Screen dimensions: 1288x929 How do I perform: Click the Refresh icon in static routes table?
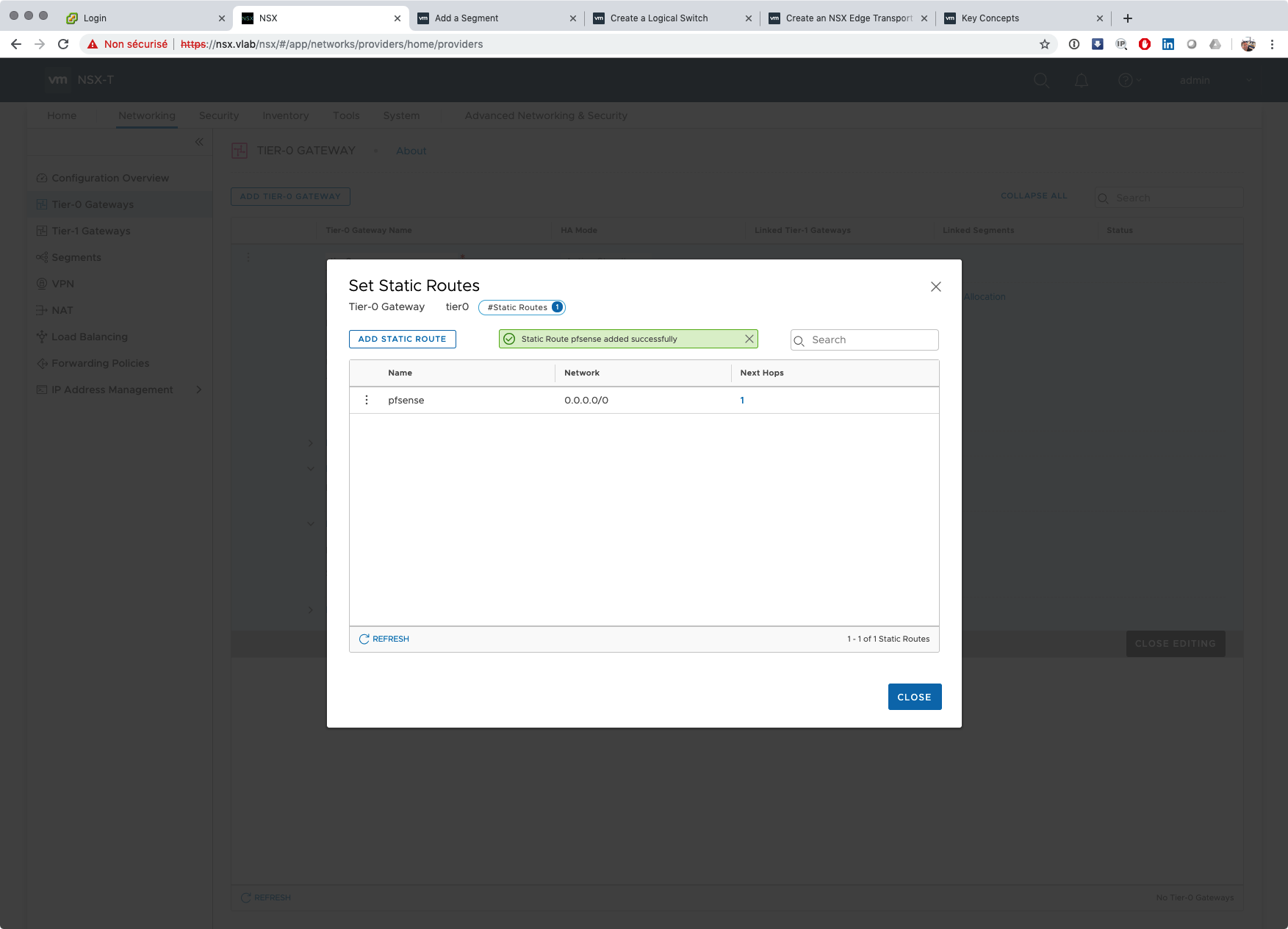(x=364, y=639)
